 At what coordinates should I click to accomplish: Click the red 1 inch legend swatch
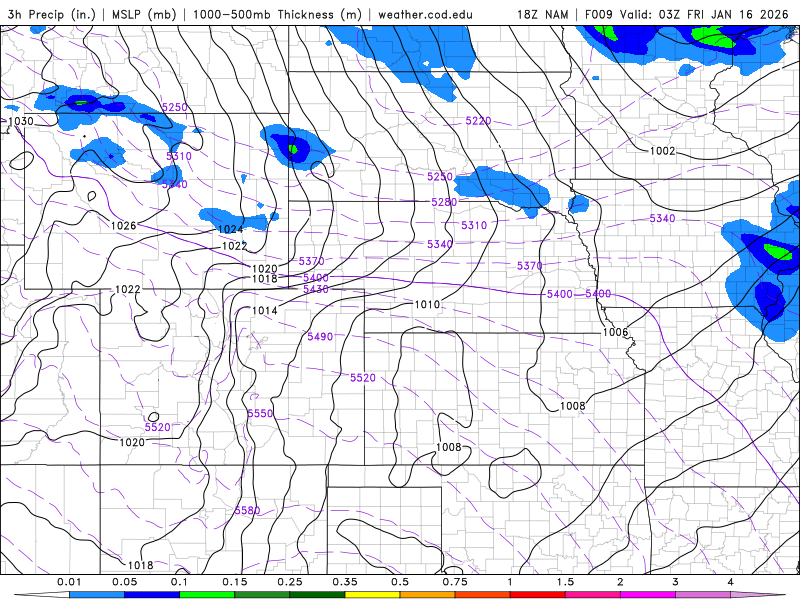pos(538,595)
